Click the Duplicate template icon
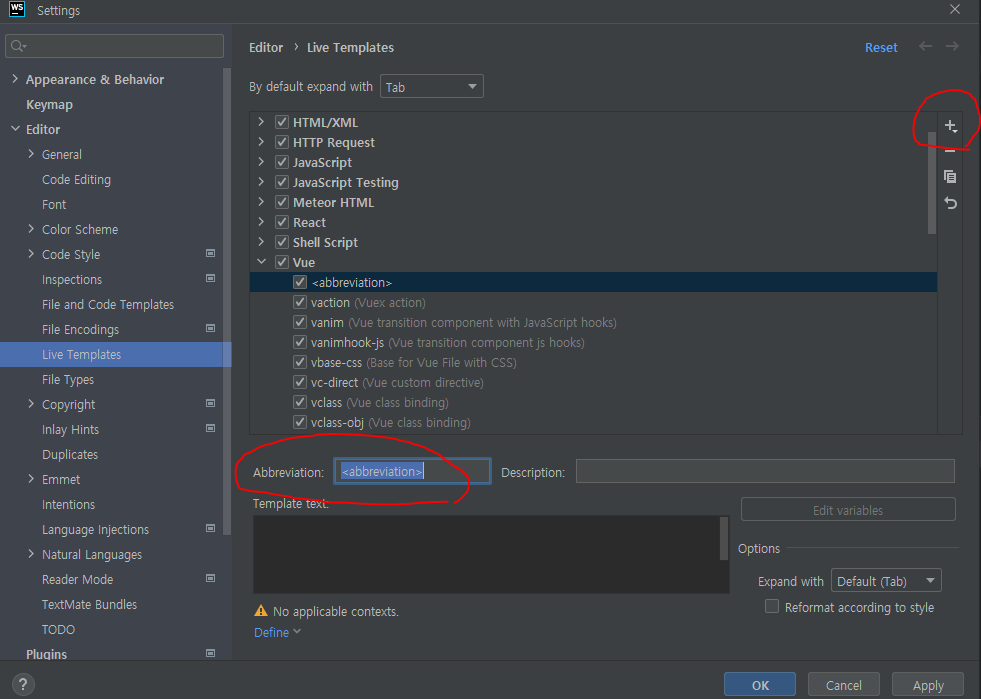 tap(950, 176)
